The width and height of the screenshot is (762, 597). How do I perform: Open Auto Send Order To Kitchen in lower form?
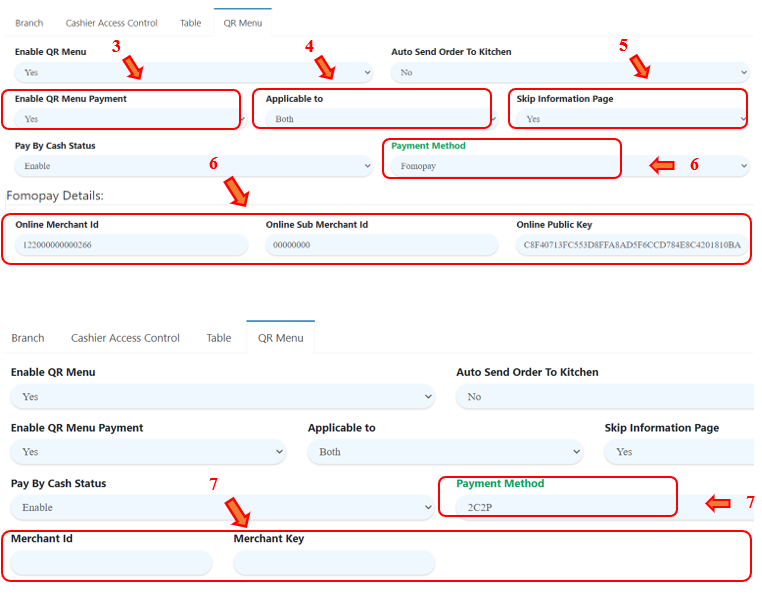(x=604, y=397)
